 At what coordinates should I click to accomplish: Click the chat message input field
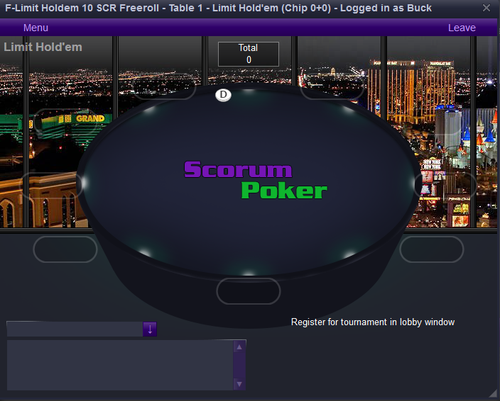coord(75,329)
